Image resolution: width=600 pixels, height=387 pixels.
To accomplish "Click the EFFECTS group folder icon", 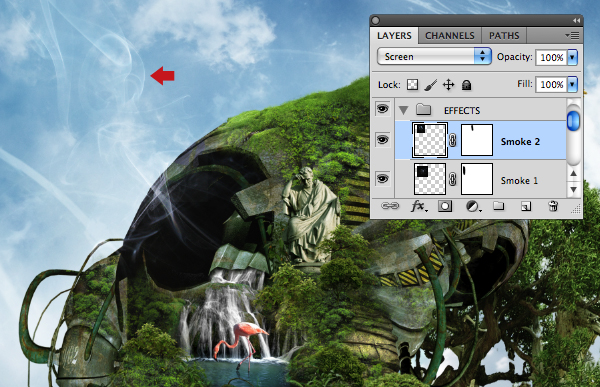I will click(x=424, y=110).
